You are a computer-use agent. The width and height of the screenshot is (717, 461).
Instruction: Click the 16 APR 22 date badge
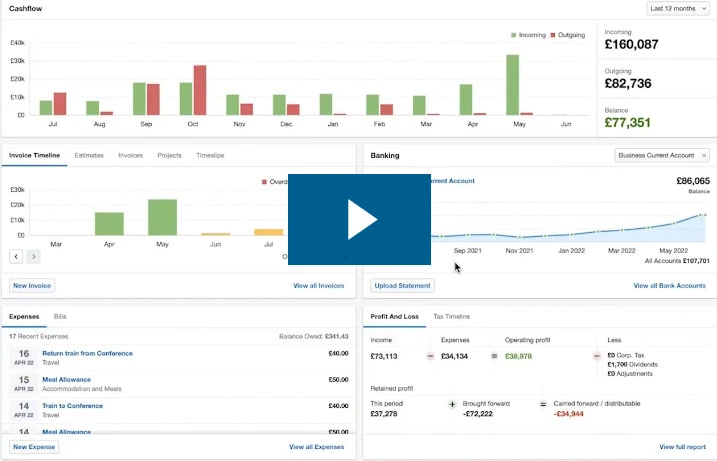24,357
